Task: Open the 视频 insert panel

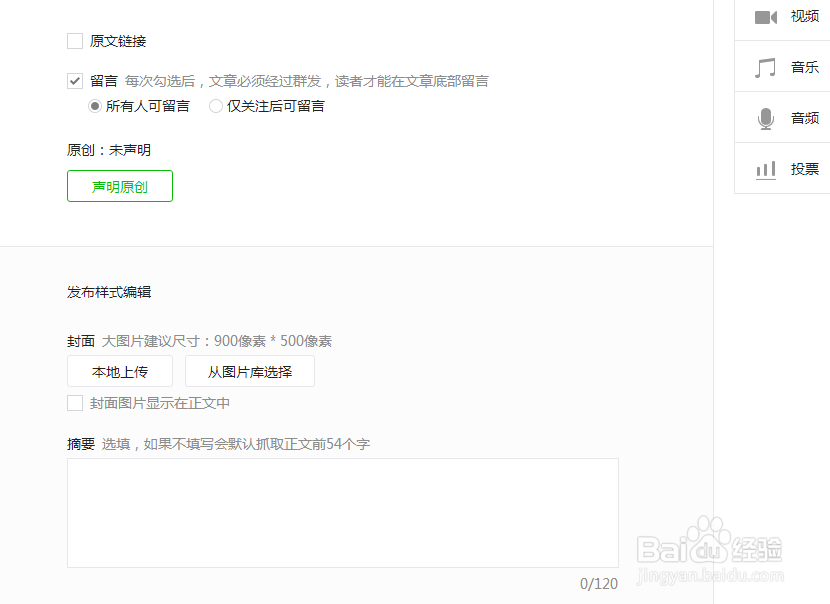Action: (790, 17)
